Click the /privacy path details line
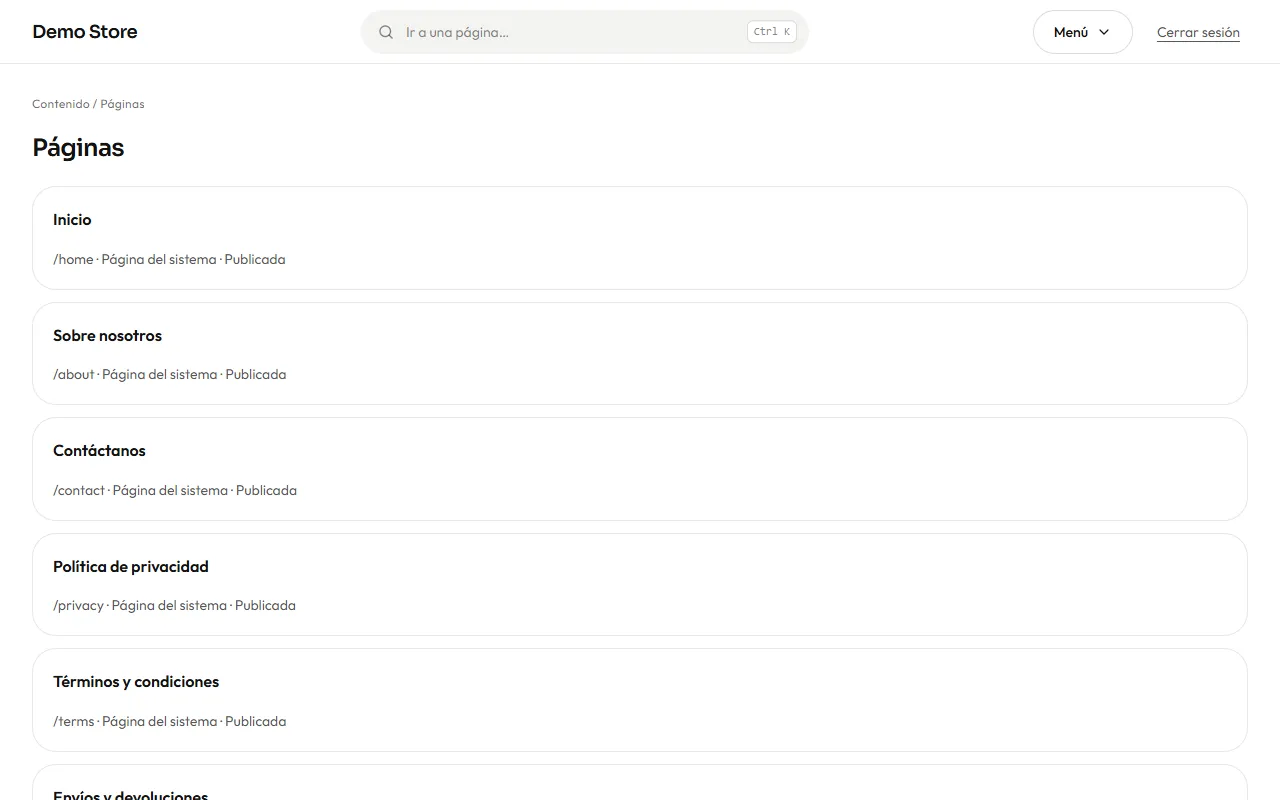This screenshot has width=1280, height=800. tap(174, 605)
